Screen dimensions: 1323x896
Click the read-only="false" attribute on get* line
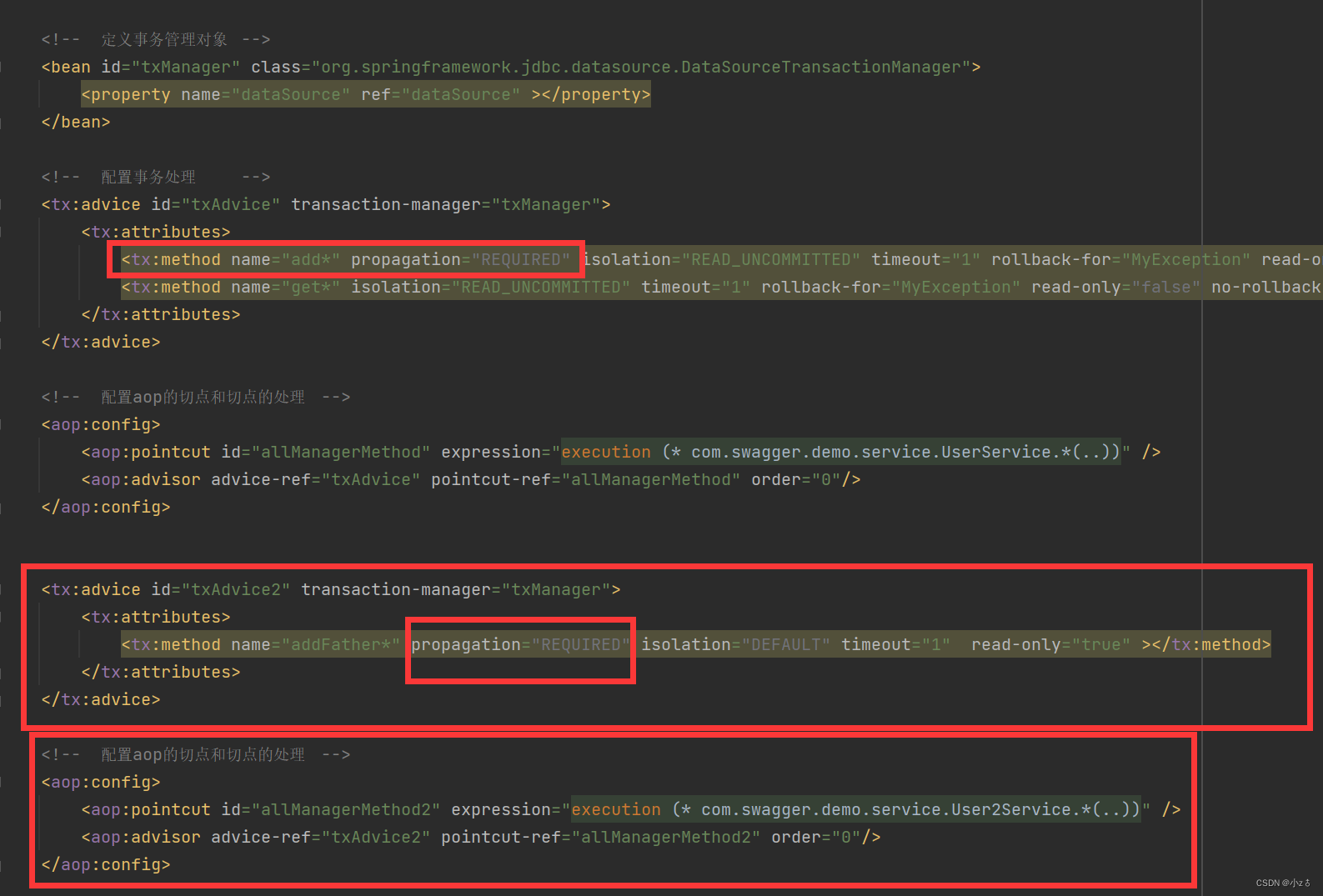pos(1115,287)
